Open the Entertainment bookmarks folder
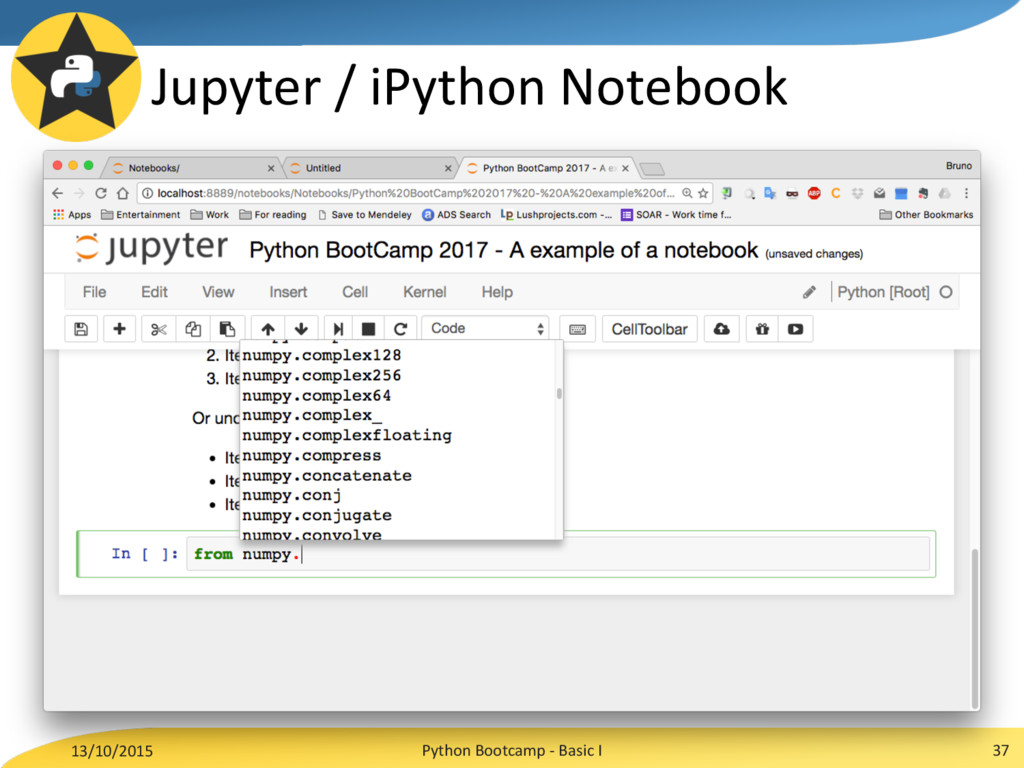The image size is (1024, 768). pos(140,214)
